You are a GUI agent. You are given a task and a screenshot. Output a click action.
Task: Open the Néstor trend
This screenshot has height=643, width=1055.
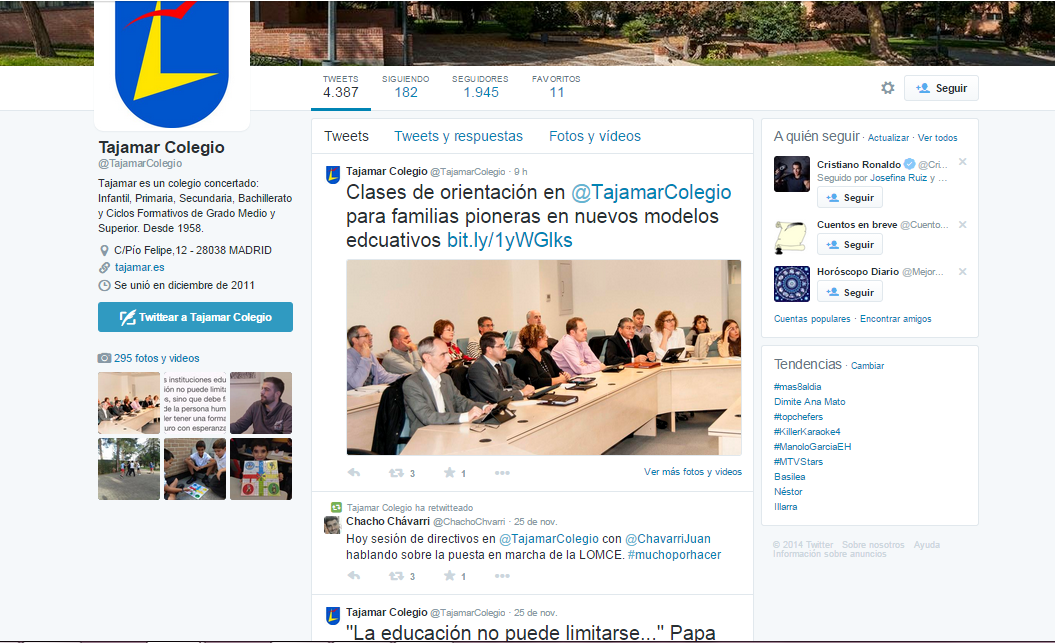[x=788, y=492]
